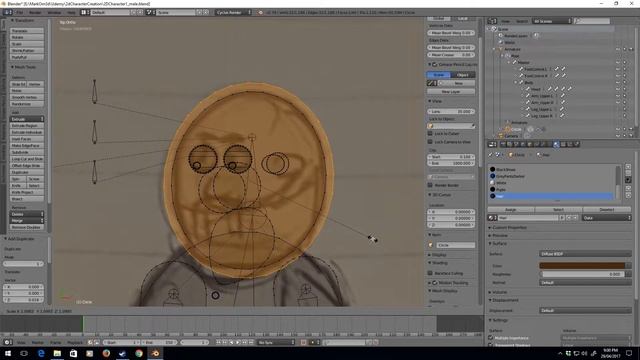Screen dimensions: 640x360
Task: Adjust the Lens value slider
Action: coord(451,111)
